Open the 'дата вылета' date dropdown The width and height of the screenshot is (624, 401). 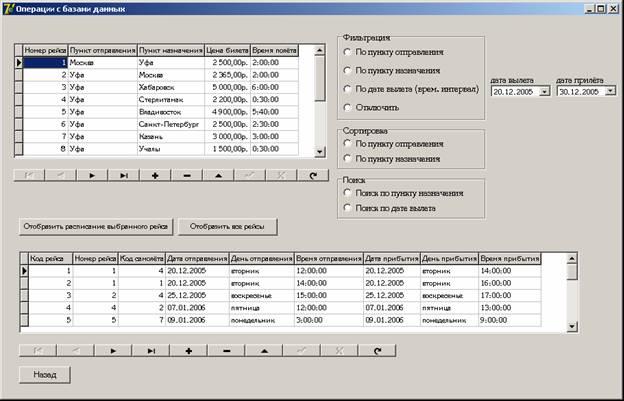pyautogui.click(x=544, y=91)
